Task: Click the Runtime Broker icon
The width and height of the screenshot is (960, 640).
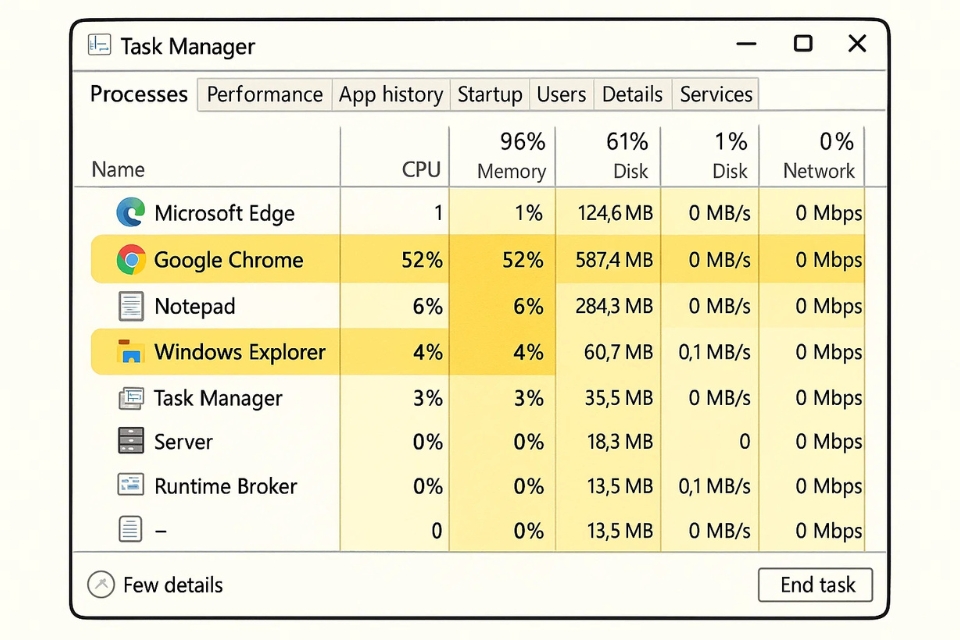Action: click(131, 486)
